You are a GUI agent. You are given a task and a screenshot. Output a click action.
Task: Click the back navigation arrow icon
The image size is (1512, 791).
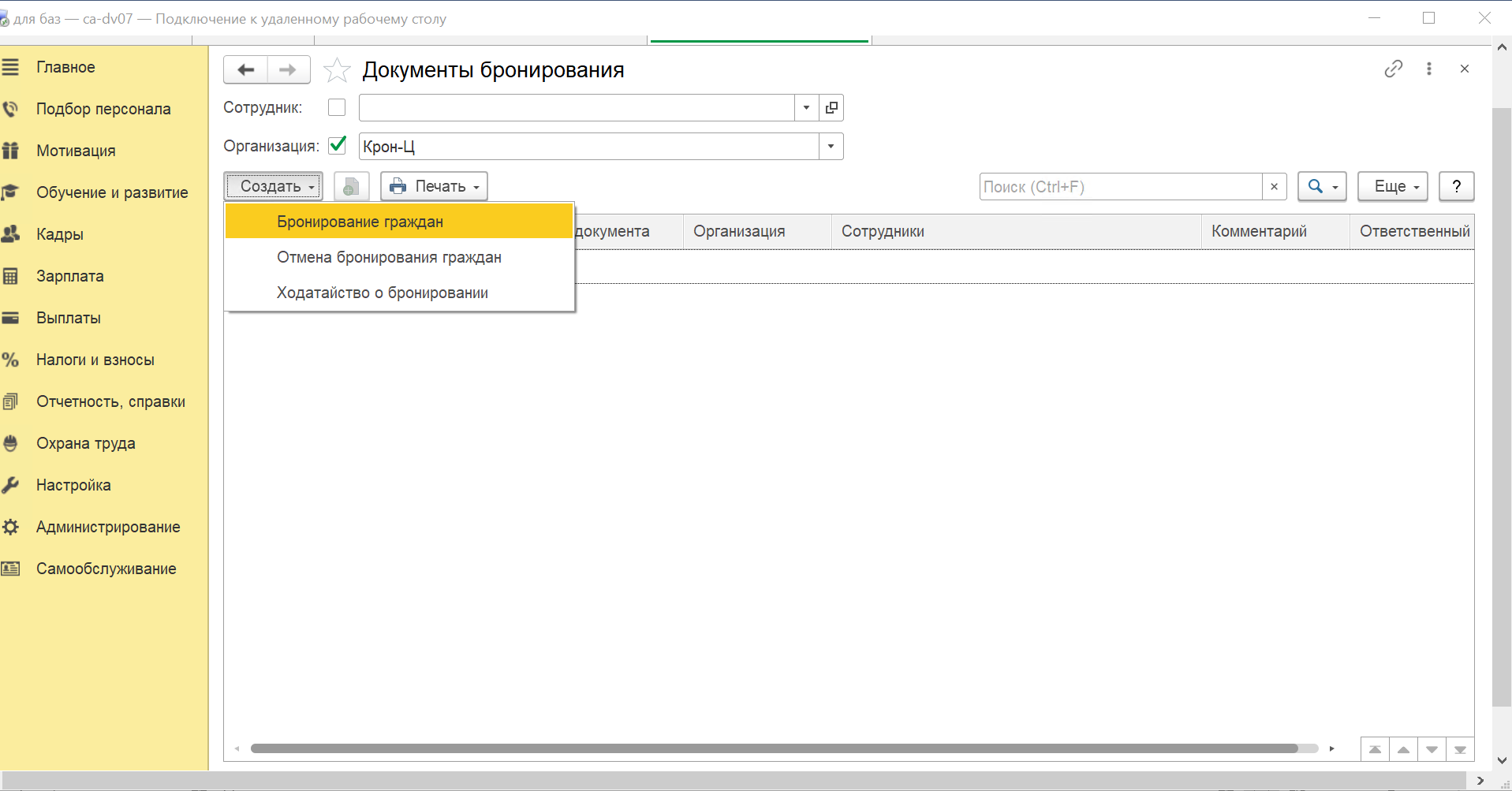(x=246, y=70)
